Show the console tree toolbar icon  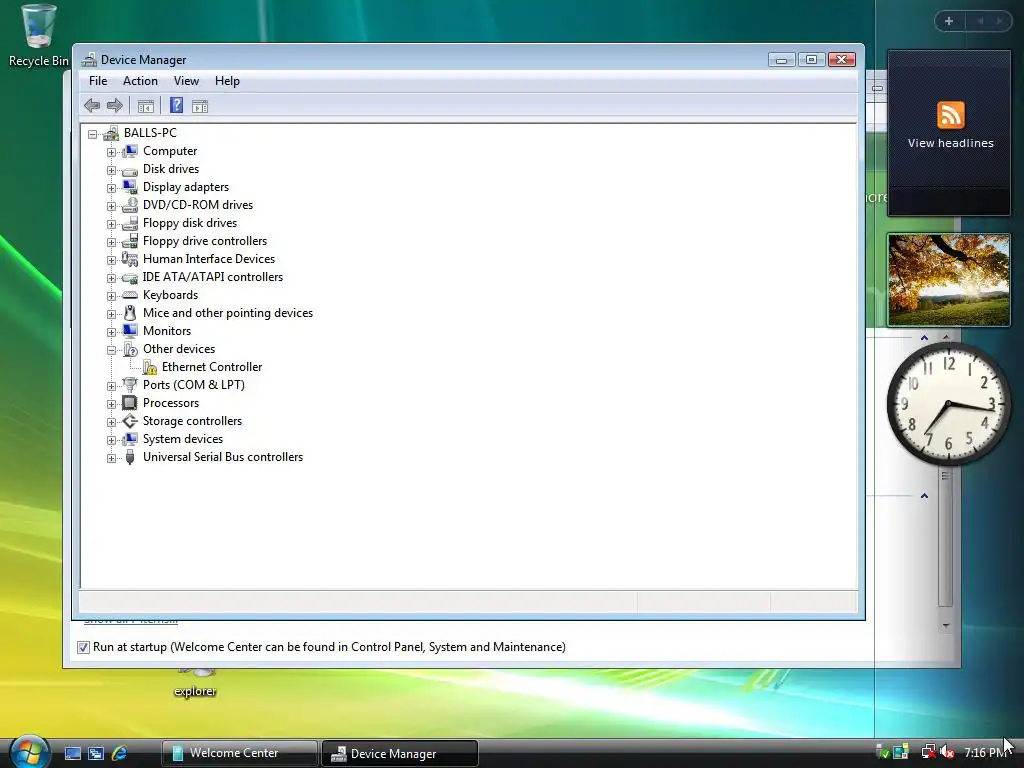coord(146,106)
